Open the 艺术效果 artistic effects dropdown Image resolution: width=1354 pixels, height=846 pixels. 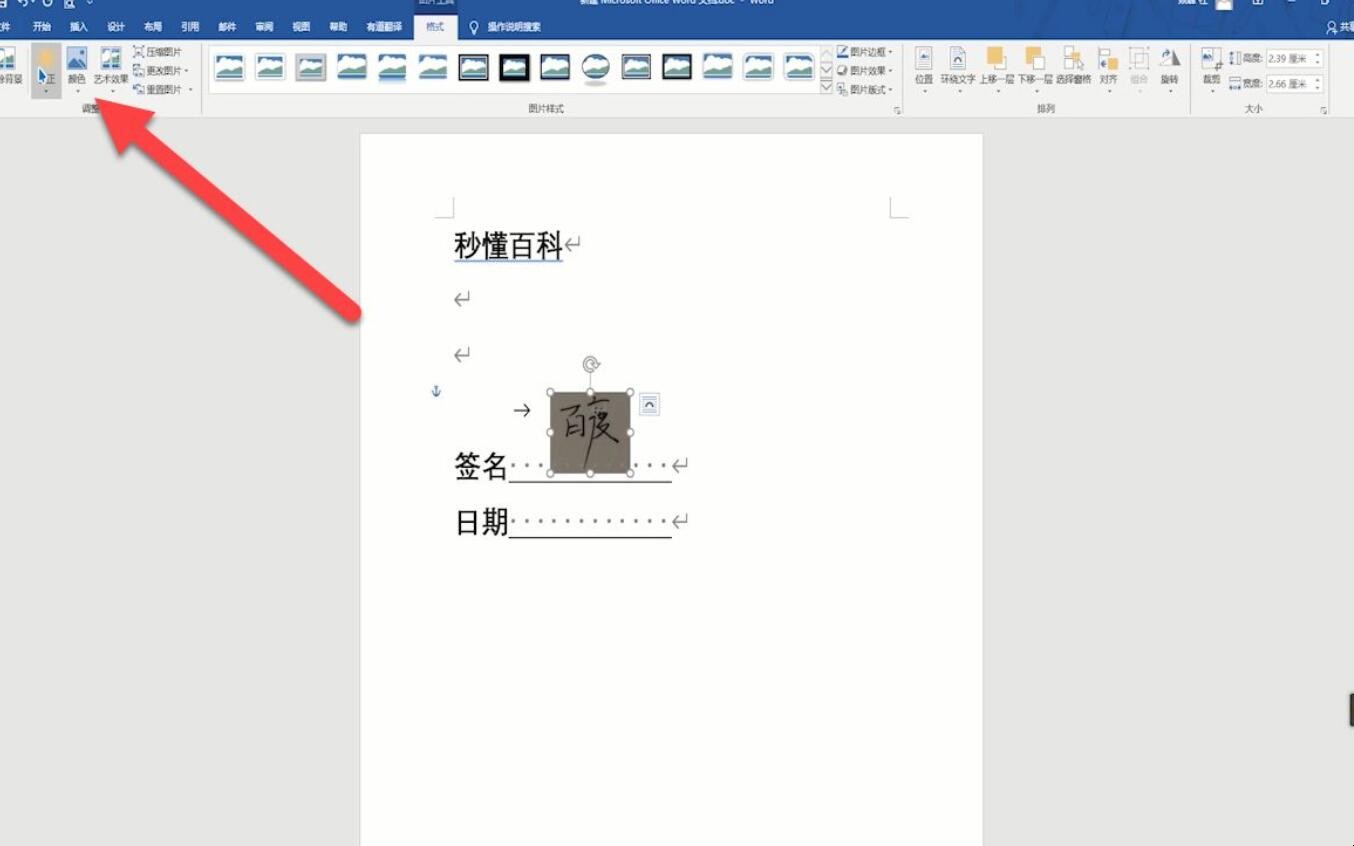(111, 70)
